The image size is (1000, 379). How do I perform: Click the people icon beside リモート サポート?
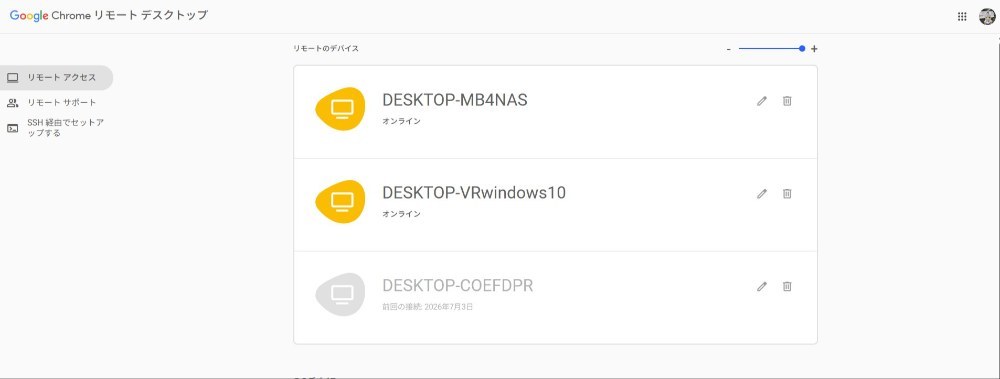tap(13, 103)
